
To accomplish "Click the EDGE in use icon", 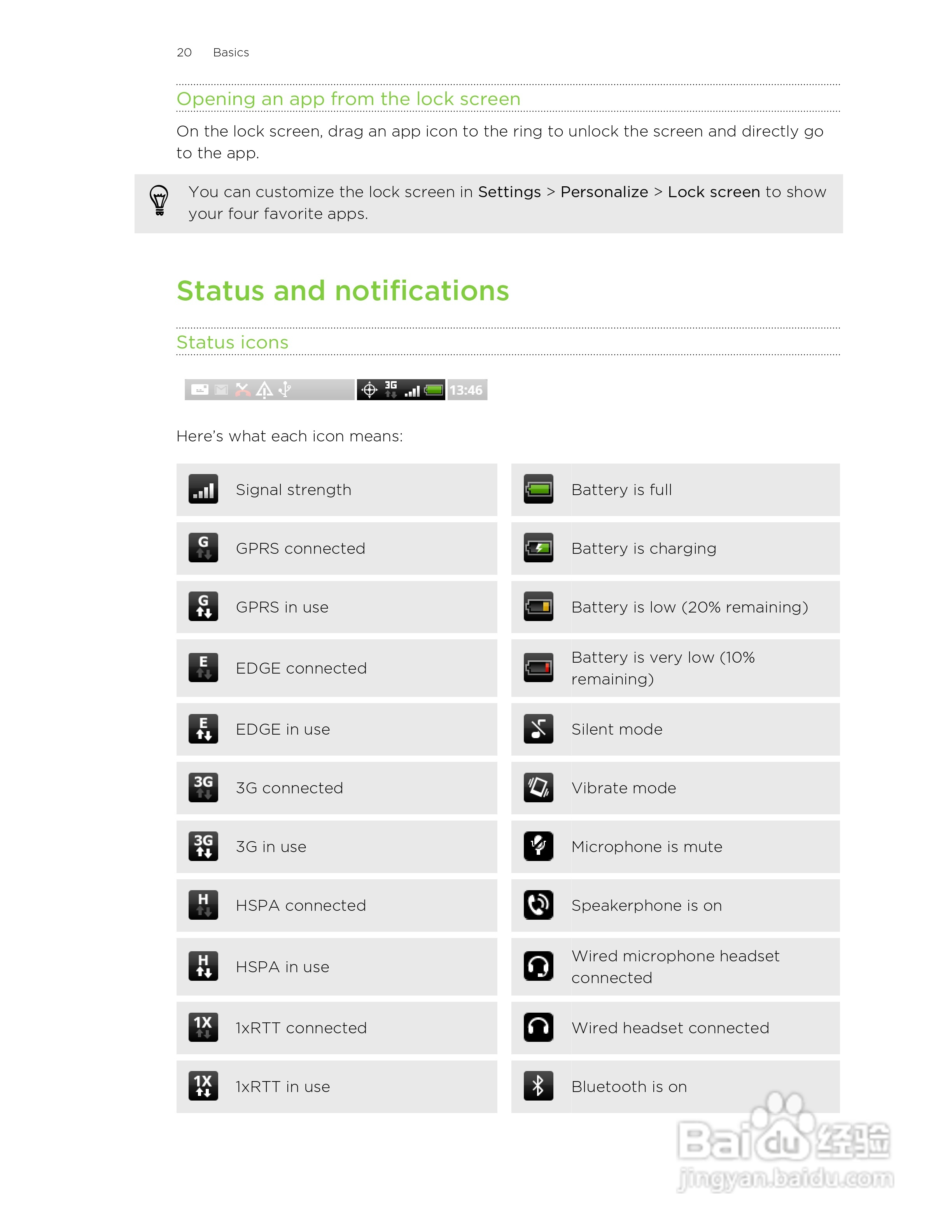I will click(x=203, y=729).
